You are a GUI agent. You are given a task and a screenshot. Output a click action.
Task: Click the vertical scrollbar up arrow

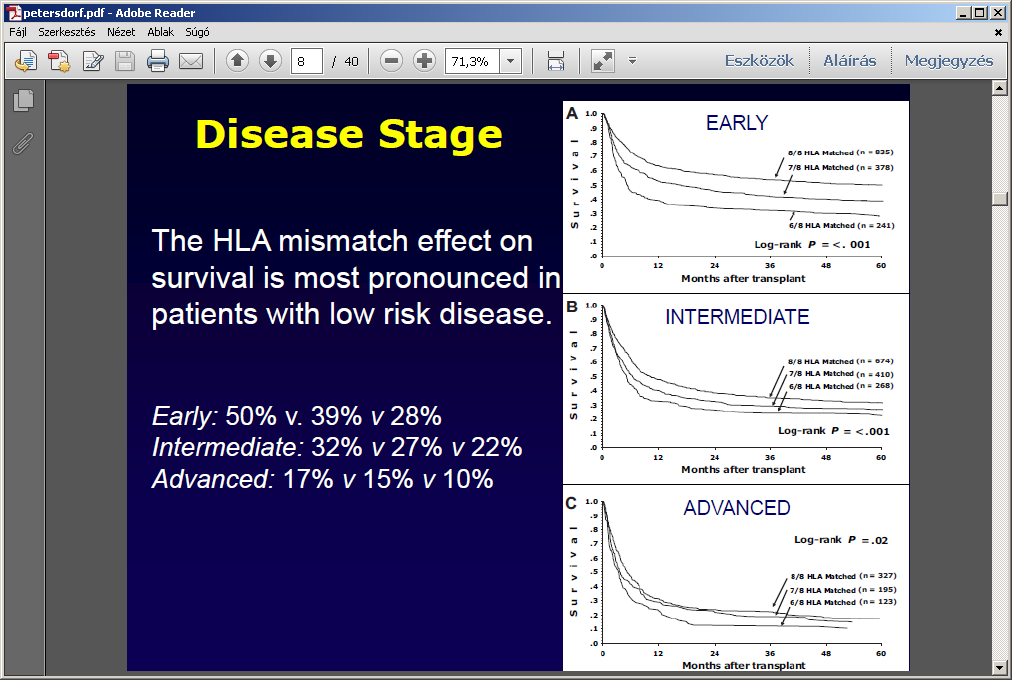pos(1000,87)
